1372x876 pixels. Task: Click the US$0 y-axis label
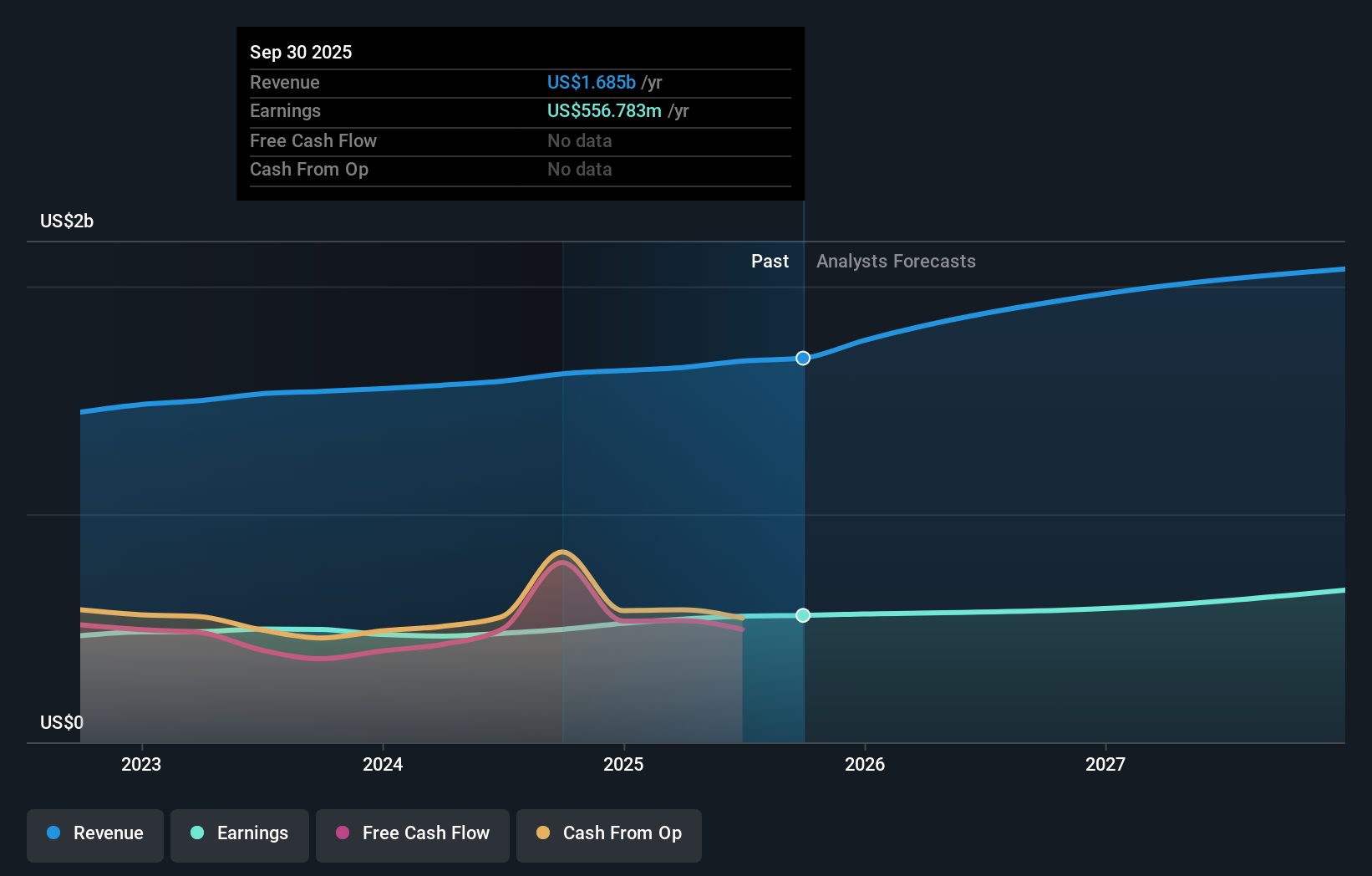tap(62, 722)
